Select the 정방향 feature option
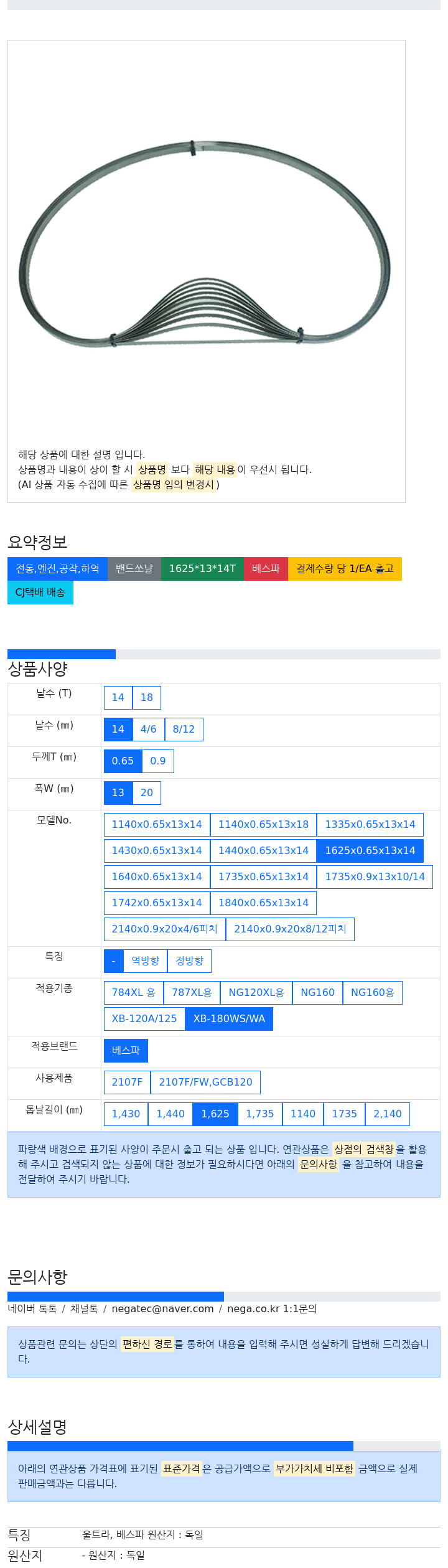 [189, 960]
